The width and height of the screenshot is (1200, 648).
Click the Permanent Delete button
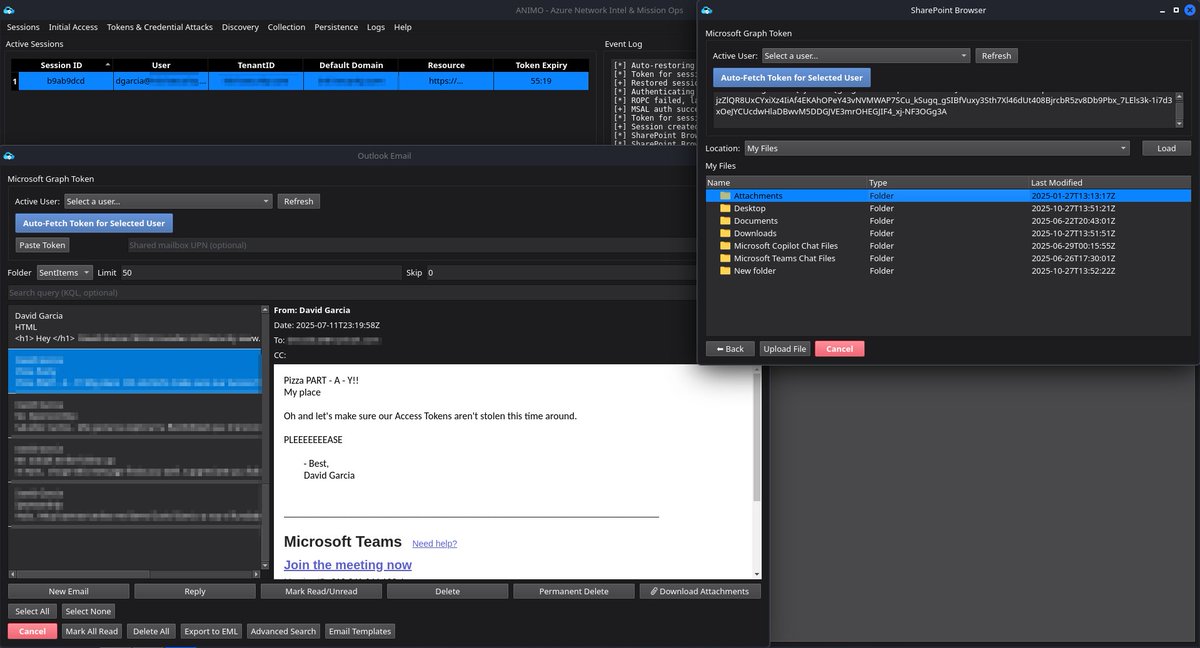point(574,591)
